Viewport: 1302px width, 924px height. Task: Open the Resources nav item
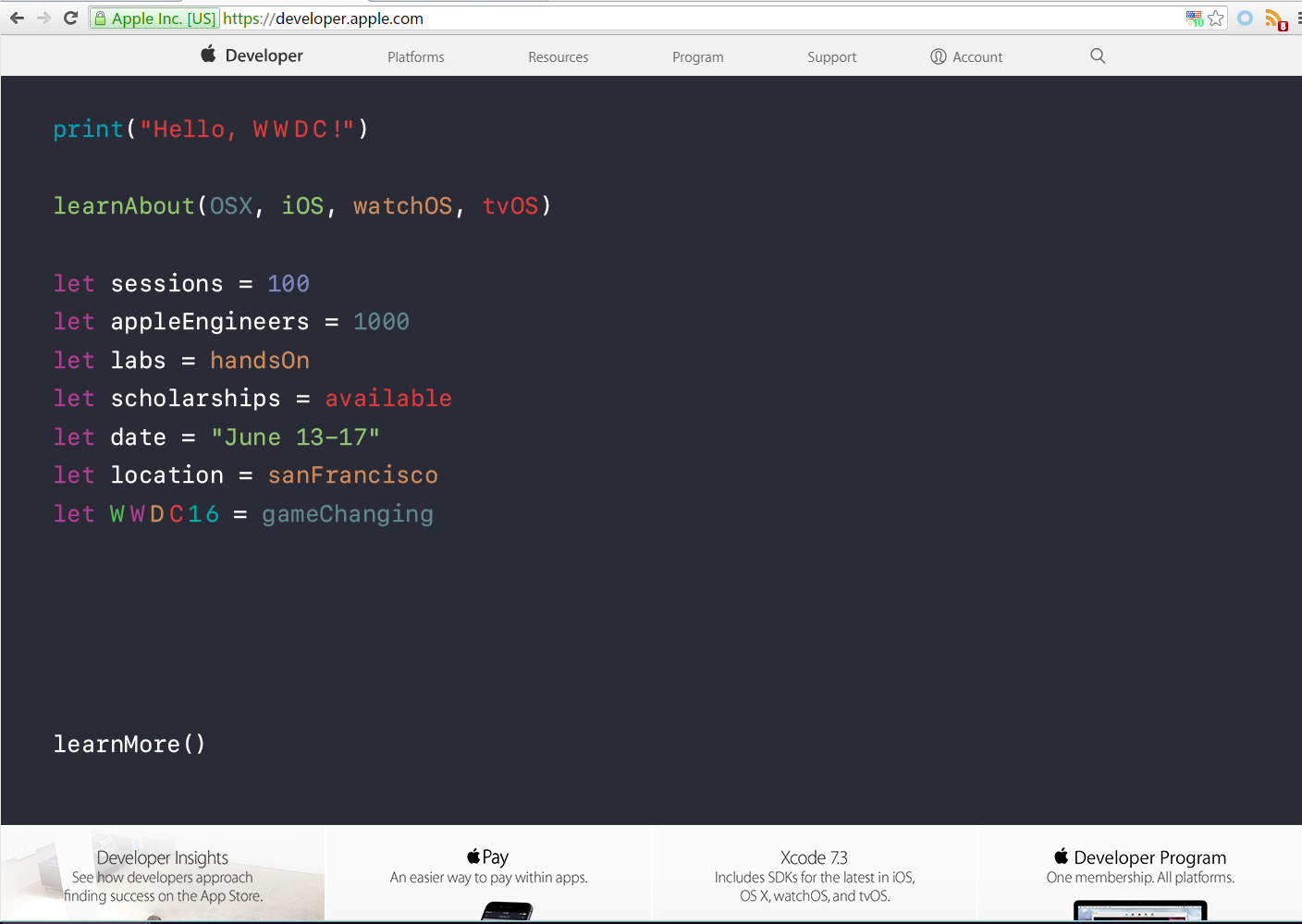coord(559,57)
